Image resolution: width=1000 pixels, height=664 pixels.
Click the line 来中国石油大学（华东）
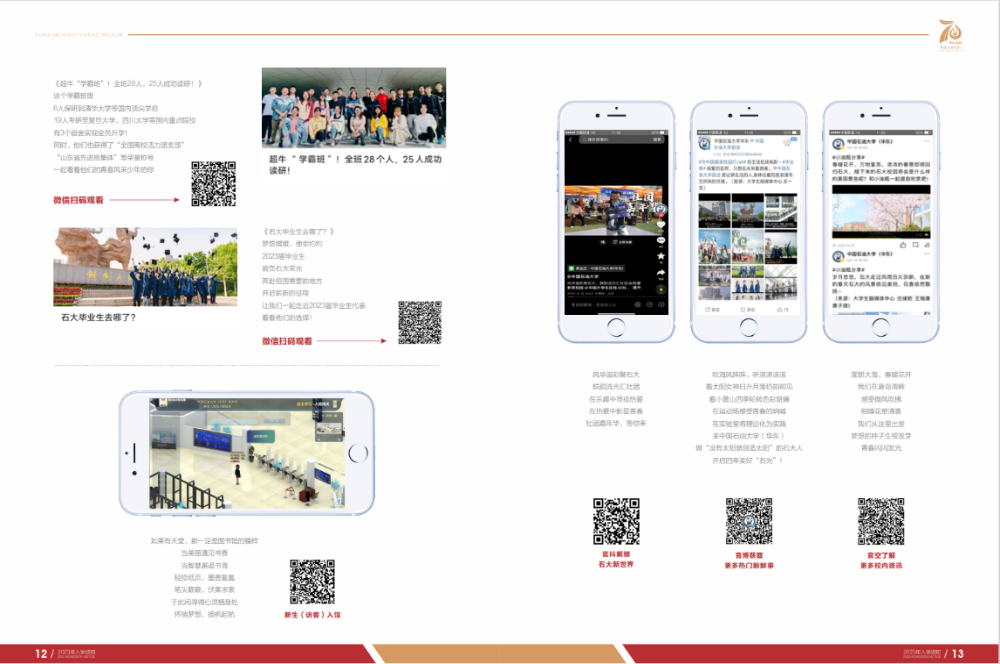[749, 436]
